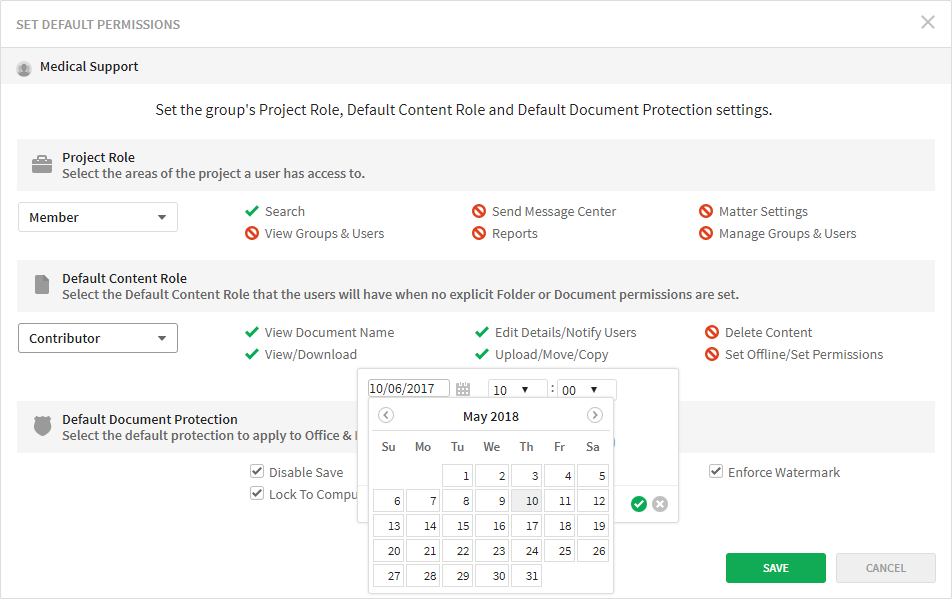952x599 pixels.
Task: Go to next month in the calendar
Action: pos(595,414)
